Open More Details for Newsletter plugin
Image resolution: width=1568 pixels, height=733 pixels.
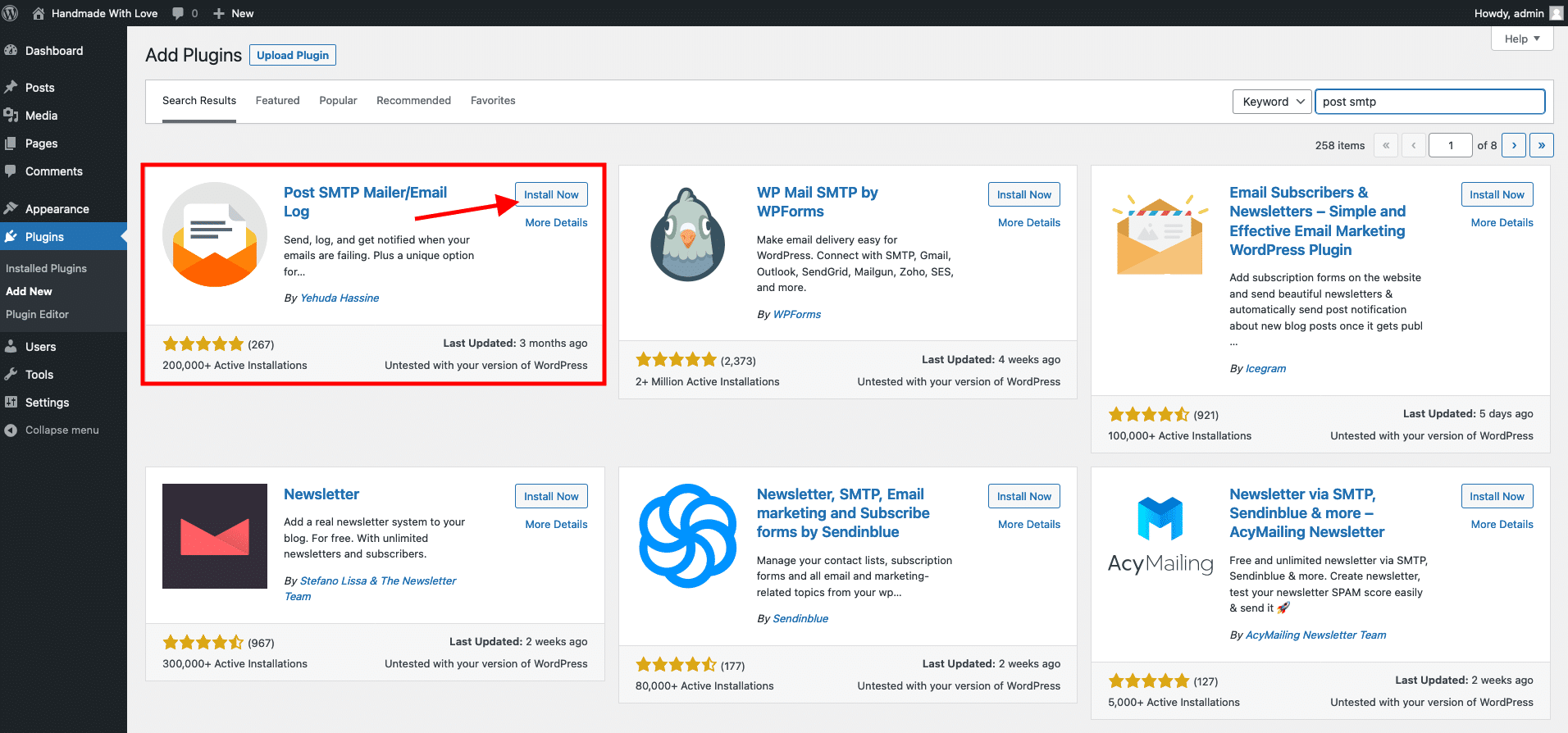(x=557, y=524)
